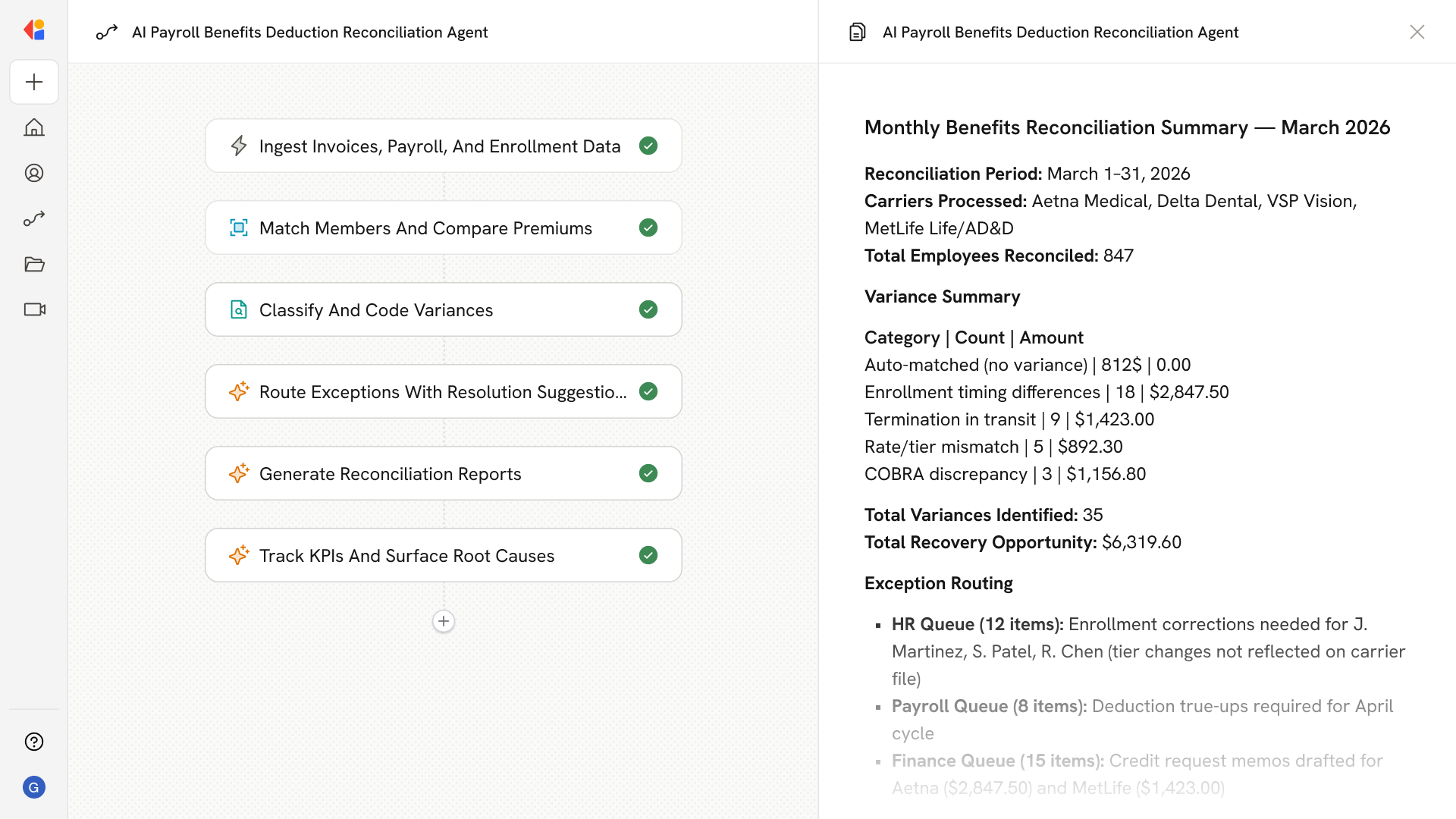Click workflow title in the top bar
1456x819 pixels.
(x=309, y=32)
